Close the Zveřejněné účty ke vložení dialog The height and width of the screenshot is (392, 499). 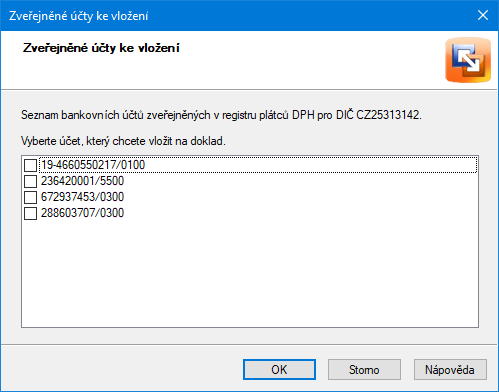(x=483, y=15)
